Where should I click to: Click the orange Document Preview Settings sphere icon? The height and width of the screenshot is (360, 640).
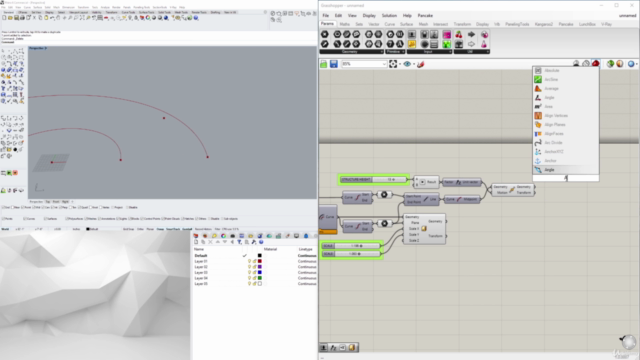coord(620,64)
